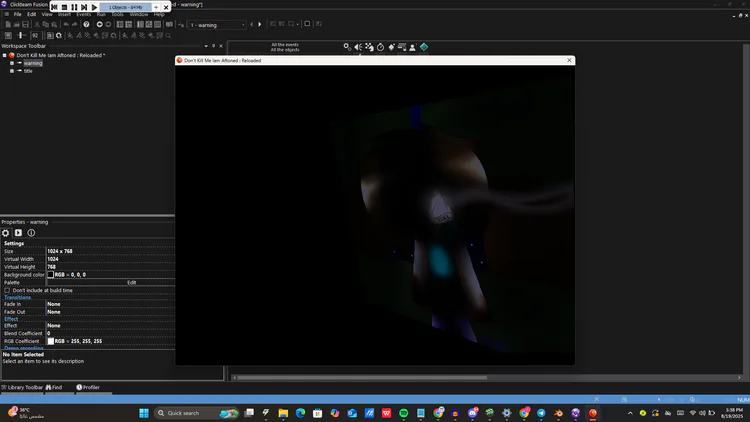Click the teal diamond object icon
750x422 pixels.
(x=424, y=47)
